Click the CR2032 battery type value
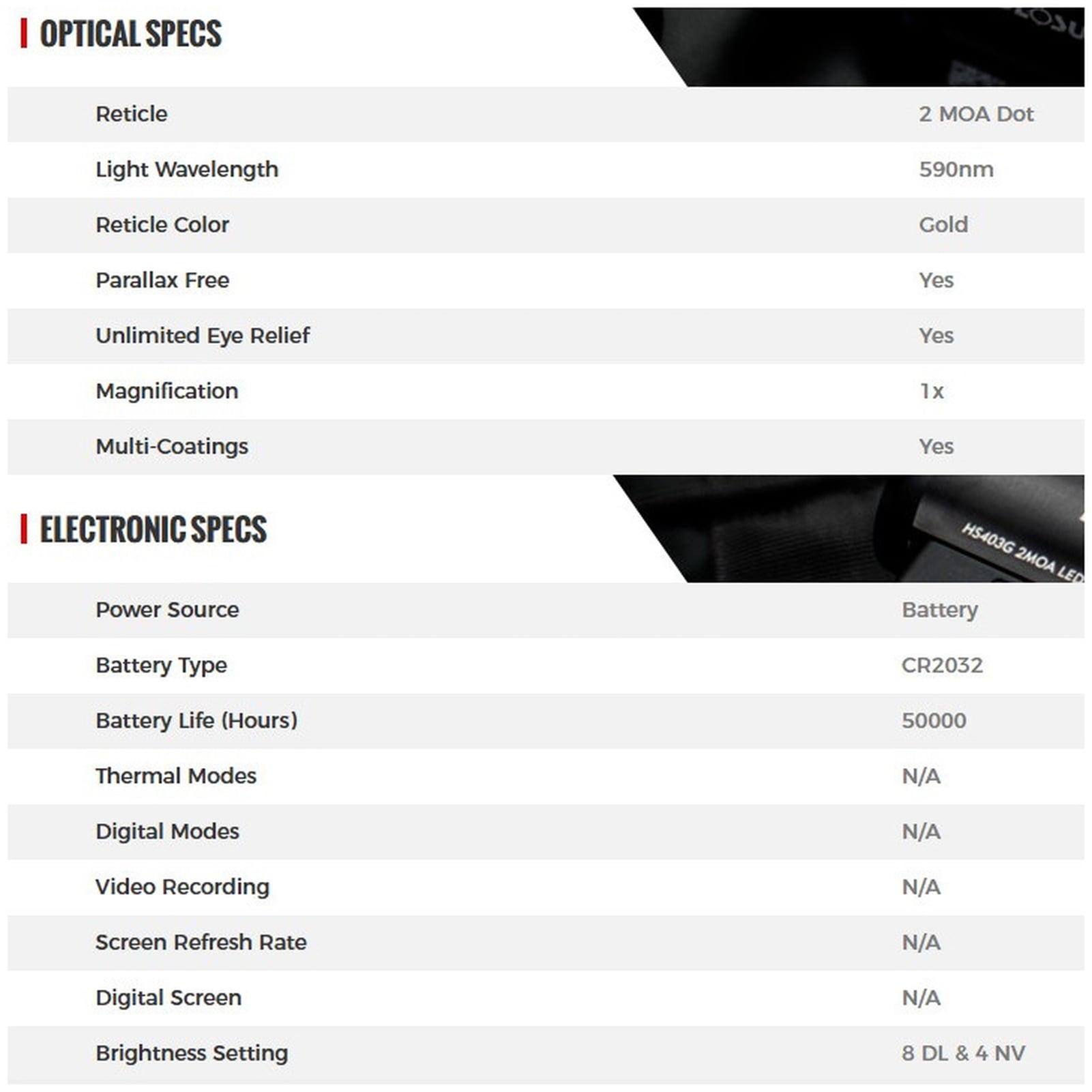Screen dimensions: 1092x1092 (942, 665)
